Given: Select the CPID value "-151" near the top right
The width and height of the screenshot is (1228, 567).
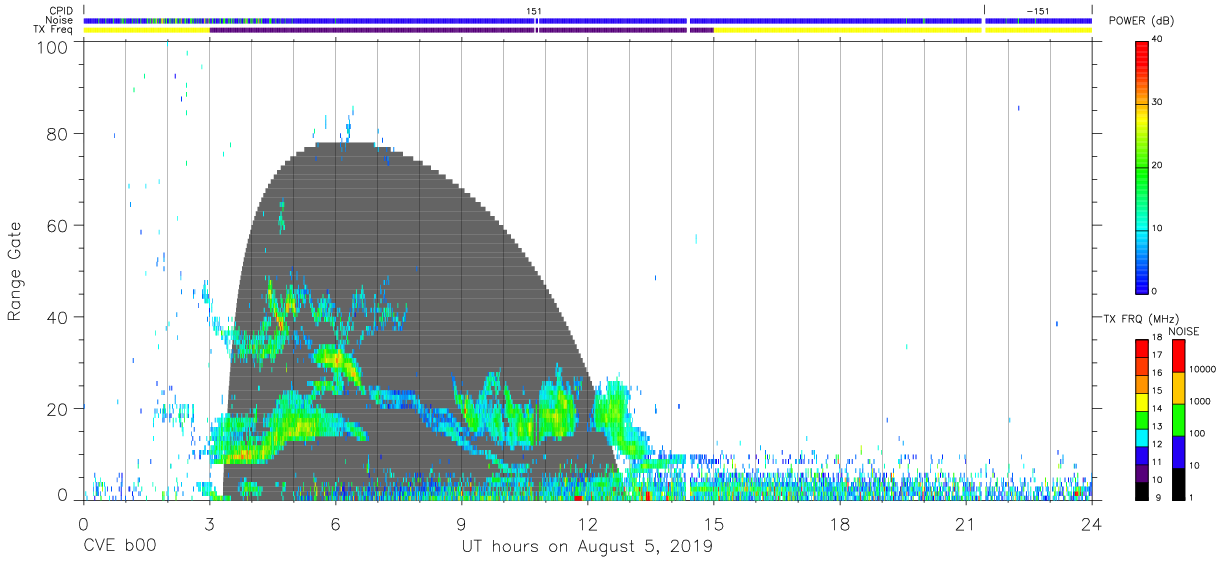Looking at the screenshot, I should [1038, 11].
